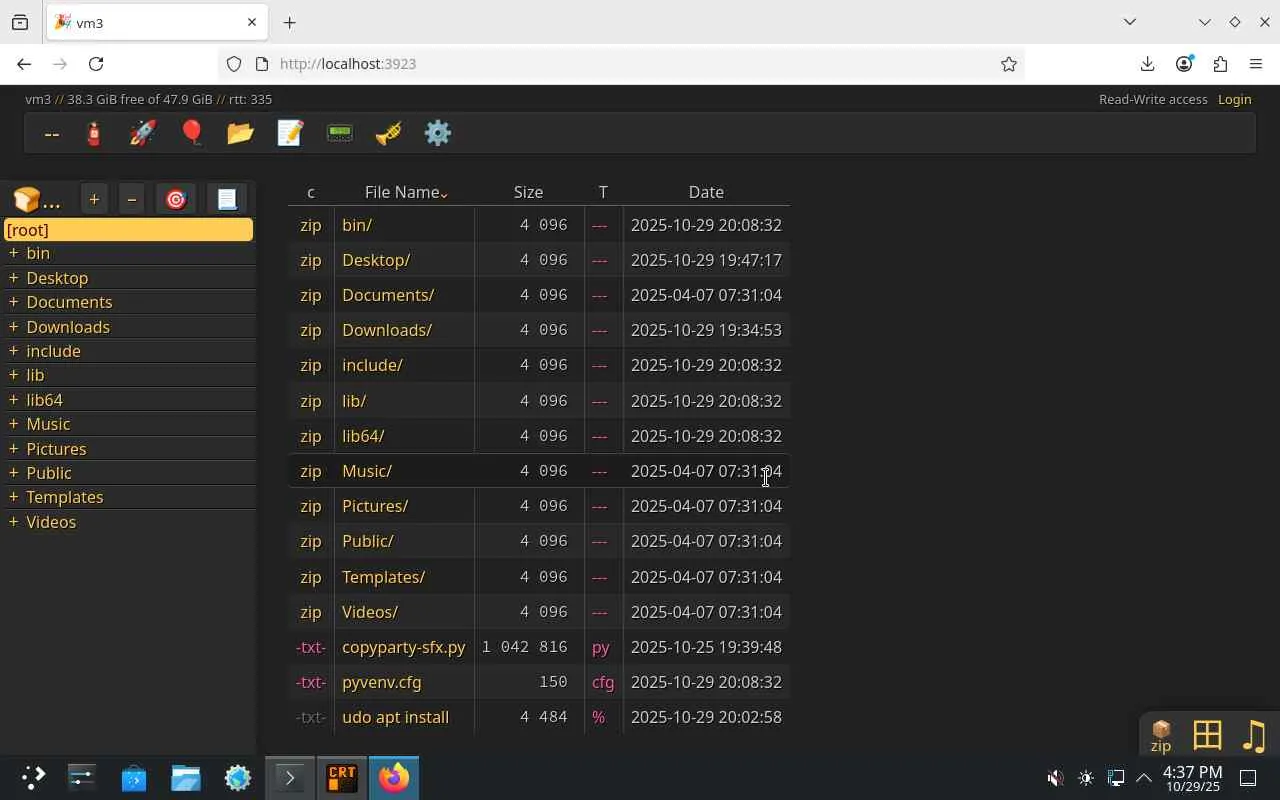Select the [root] node in the tree
The image size is (1280, 800).
tap(128, 230)
